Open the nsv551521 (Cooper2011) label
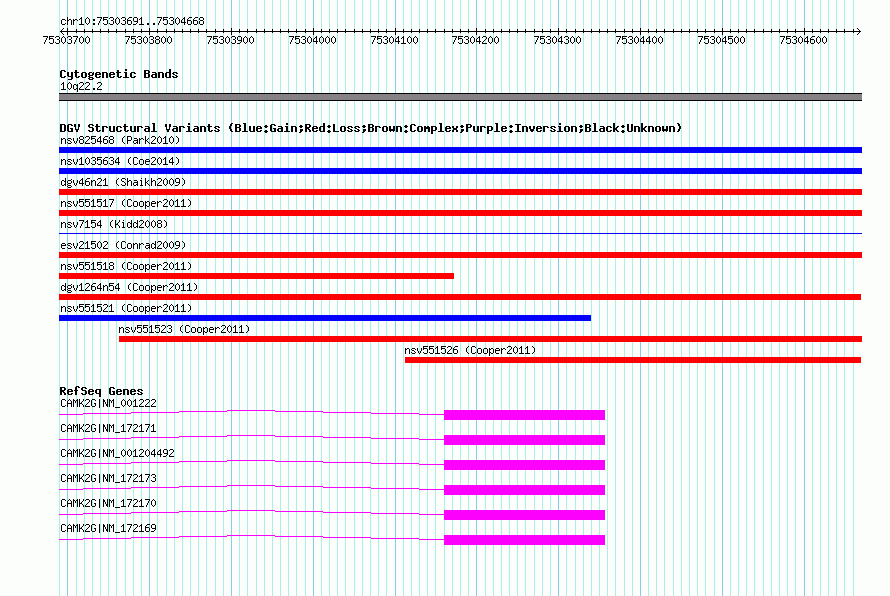This screenshot has height=596, width=890. coord(126,308)
